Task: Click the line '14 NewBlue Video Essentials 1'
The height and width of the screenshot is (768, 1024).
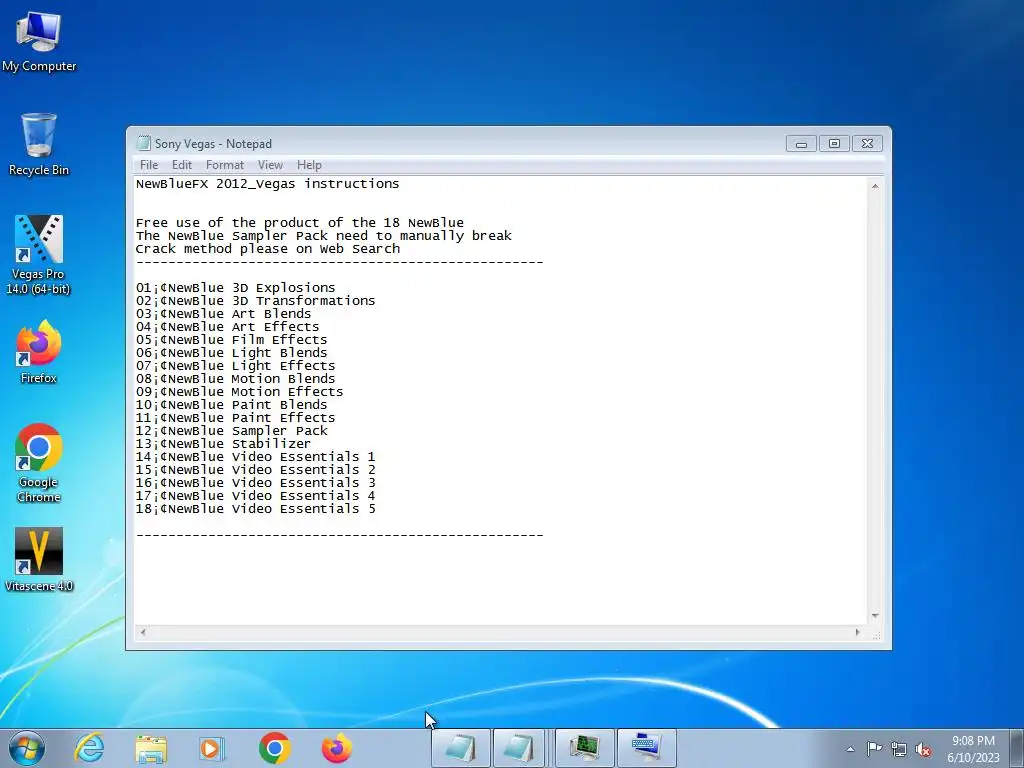Action: click(x=255, y=457)
